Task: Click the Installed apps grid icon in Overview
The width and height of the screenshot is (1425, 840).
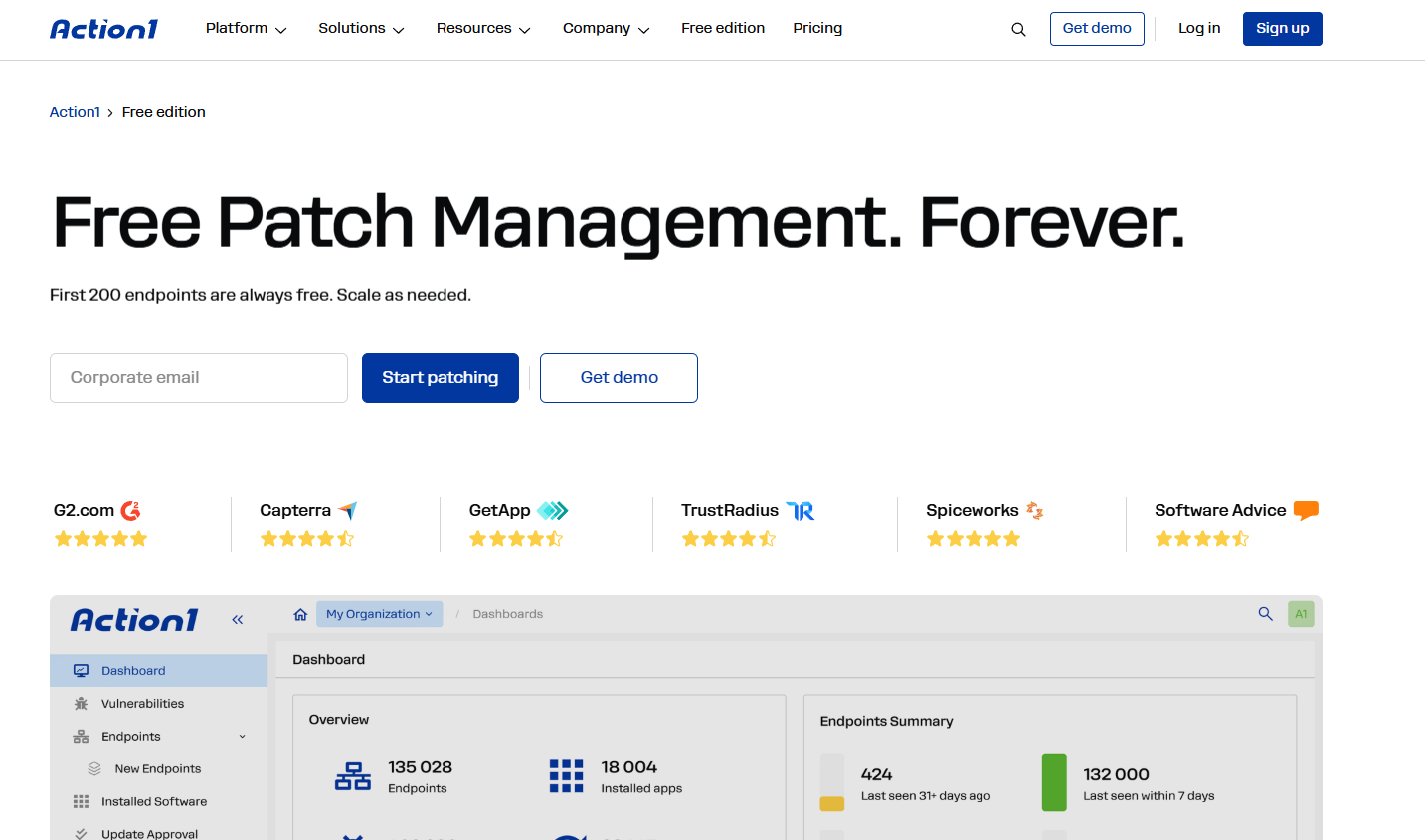Action: (566, 776)
